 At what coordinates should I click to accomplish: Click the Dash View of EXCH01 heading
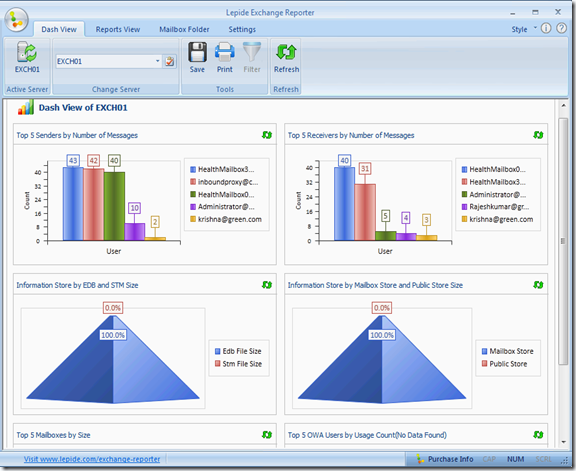pos(83,108)
